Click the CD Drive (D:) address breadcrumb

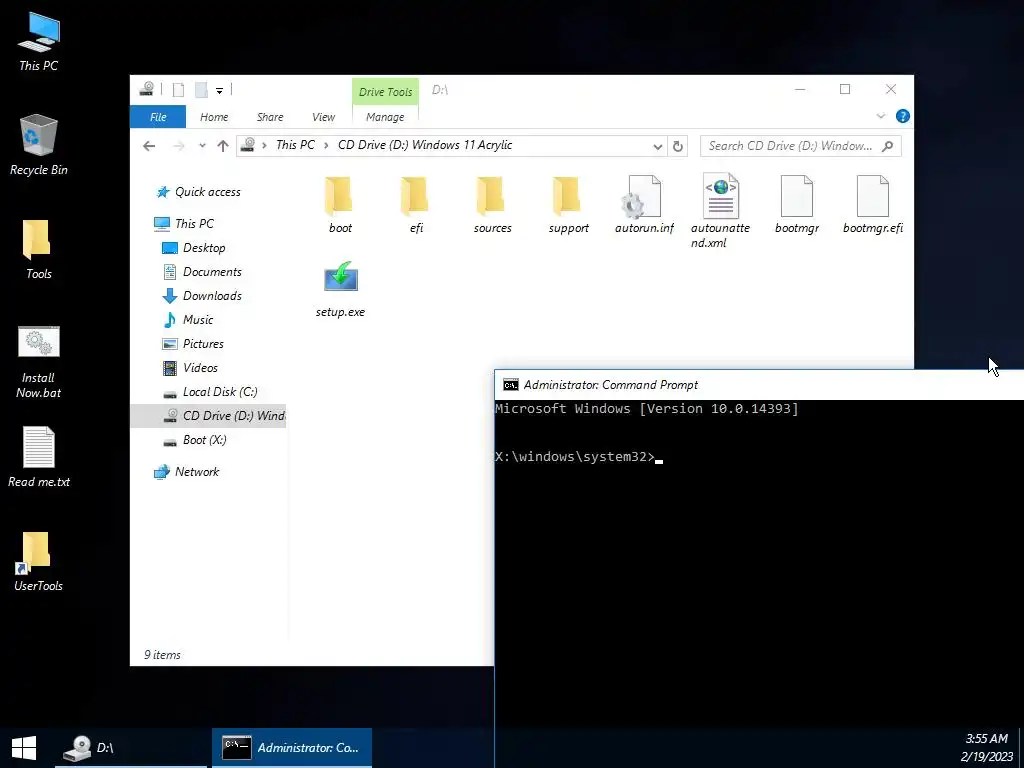tap(425, 145)
